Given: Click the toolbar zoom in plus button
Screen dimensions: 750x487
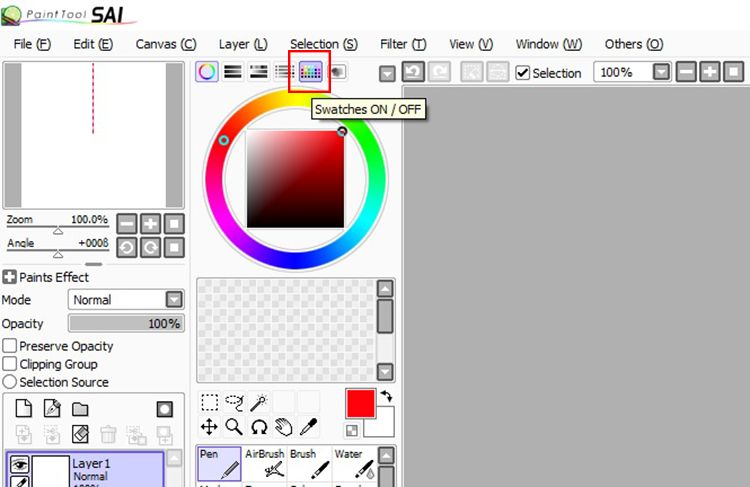Looking at the screenshot, I should coord(710,72).
